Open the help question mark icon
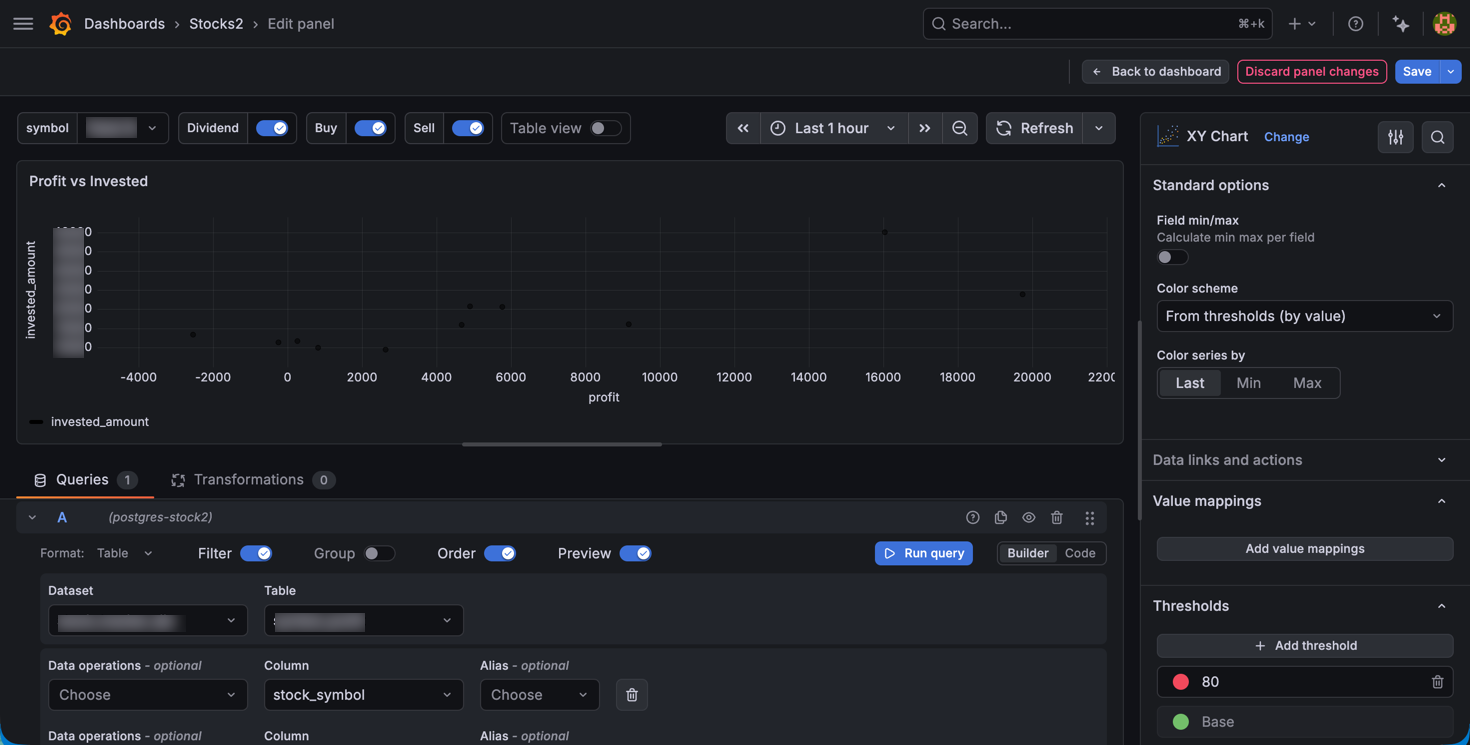Image resolution: width=1470 pixels, height=745 pixels. (x=1355, y=23)
